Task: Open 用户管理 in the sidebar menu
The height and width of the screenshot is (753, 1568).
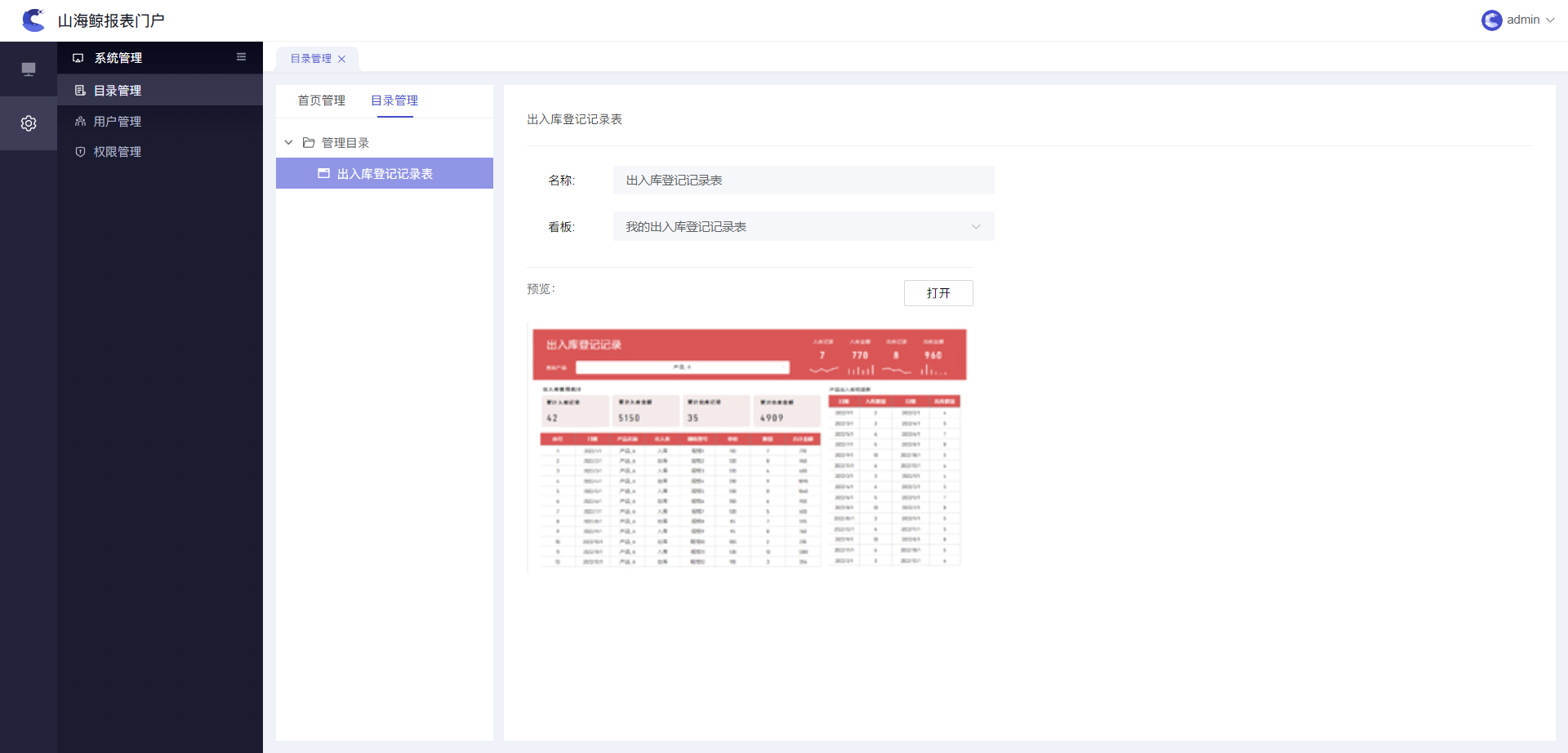Action: pos(160,121)
